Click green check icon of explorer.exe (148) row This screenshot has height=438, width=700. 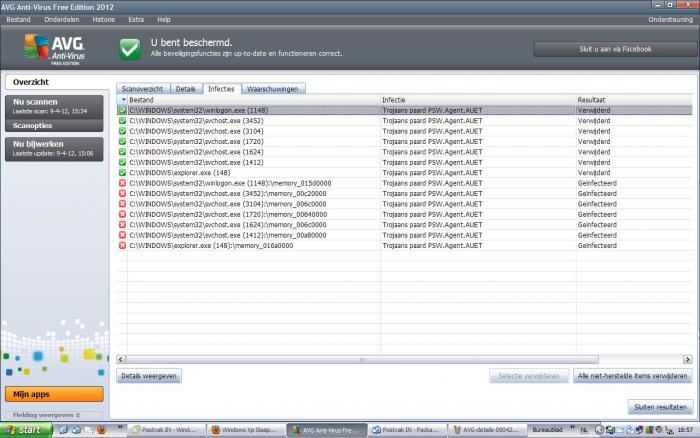[x=122, y=172]
